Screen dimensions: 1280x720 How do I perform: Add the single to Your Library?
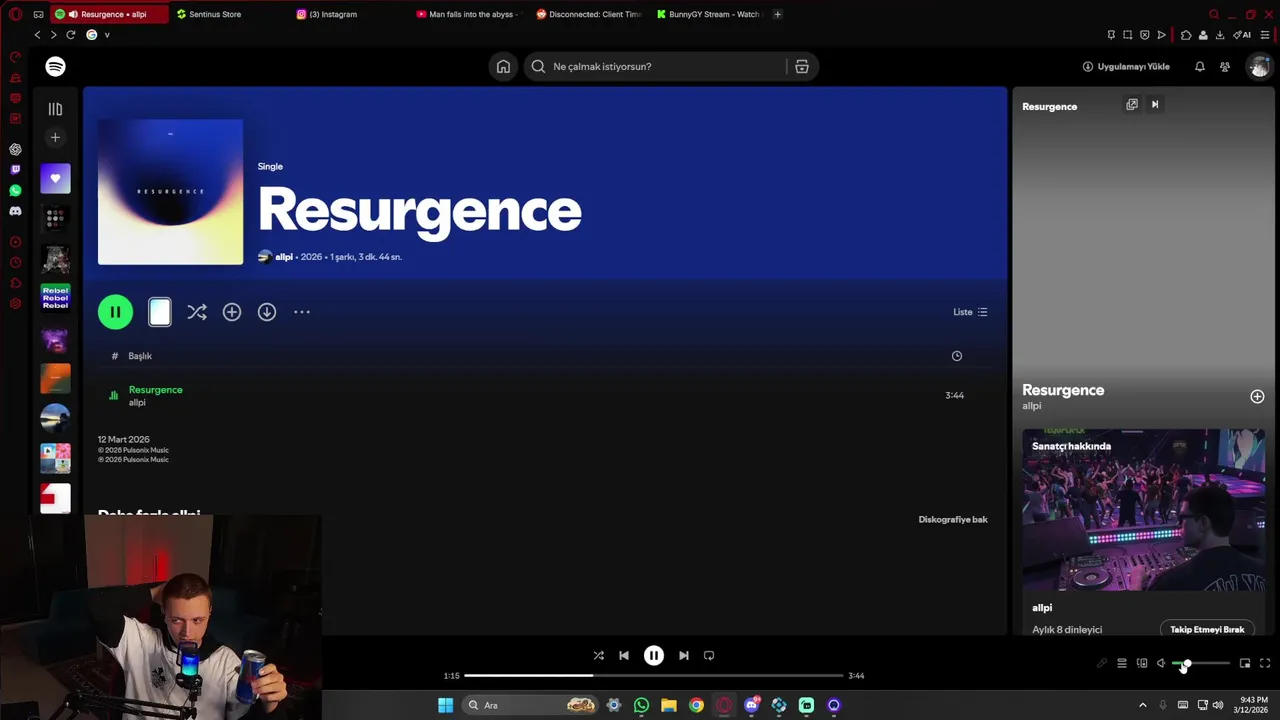click(x=232, y=312)
